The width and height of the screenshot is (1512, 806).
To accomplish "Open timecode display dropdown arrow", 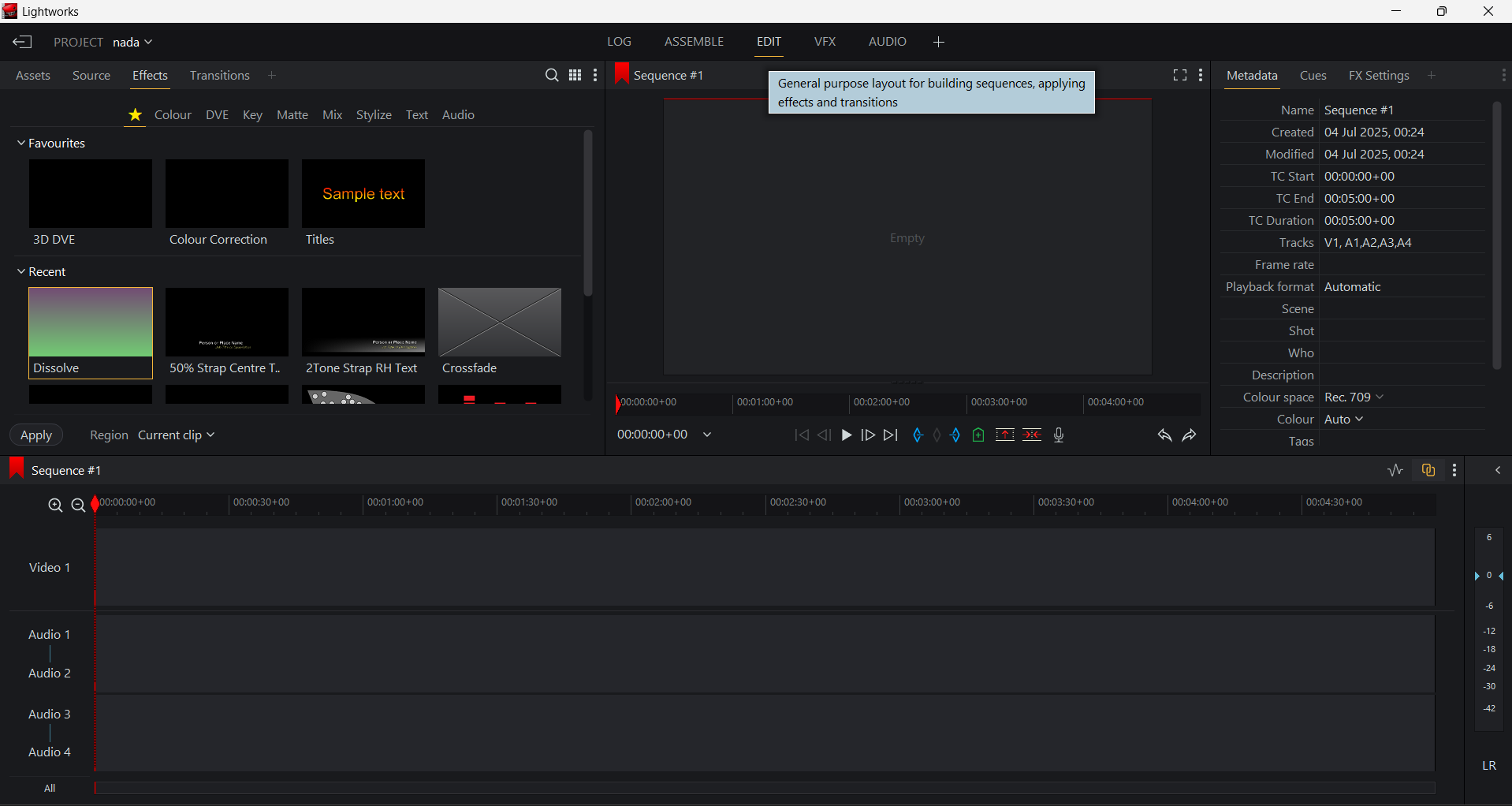I will pos(708,435).
